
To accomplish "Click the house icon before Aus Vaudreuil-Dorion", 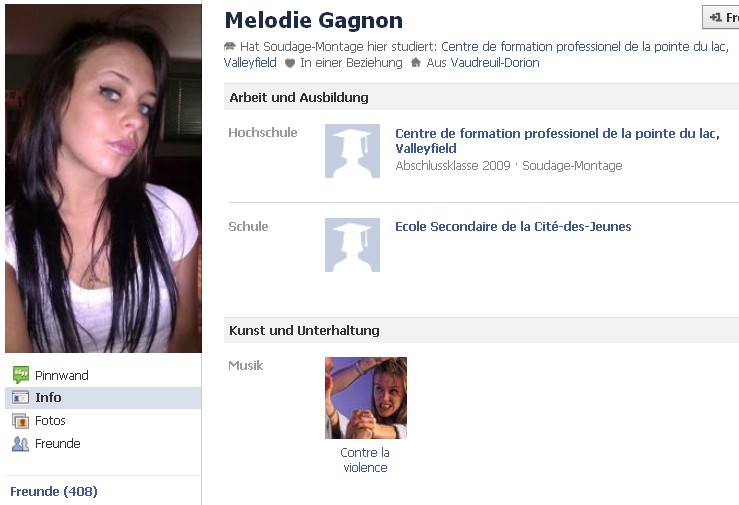I will [416, 62].
